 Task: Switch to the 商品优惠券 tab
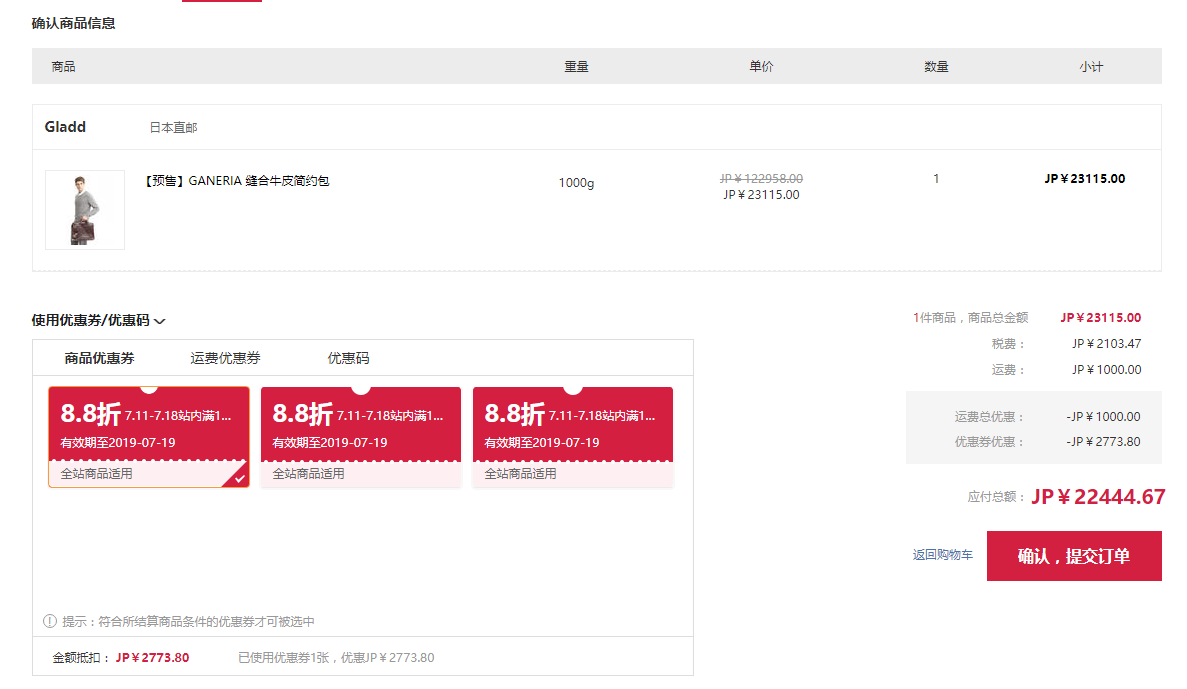(99, 358)
